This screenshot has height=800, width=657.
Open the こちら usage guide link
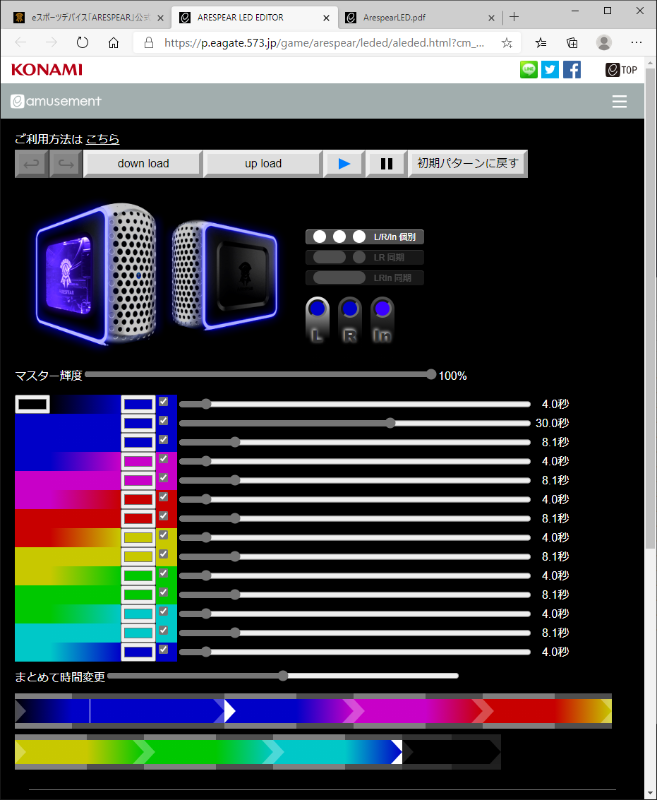[103, 139]
